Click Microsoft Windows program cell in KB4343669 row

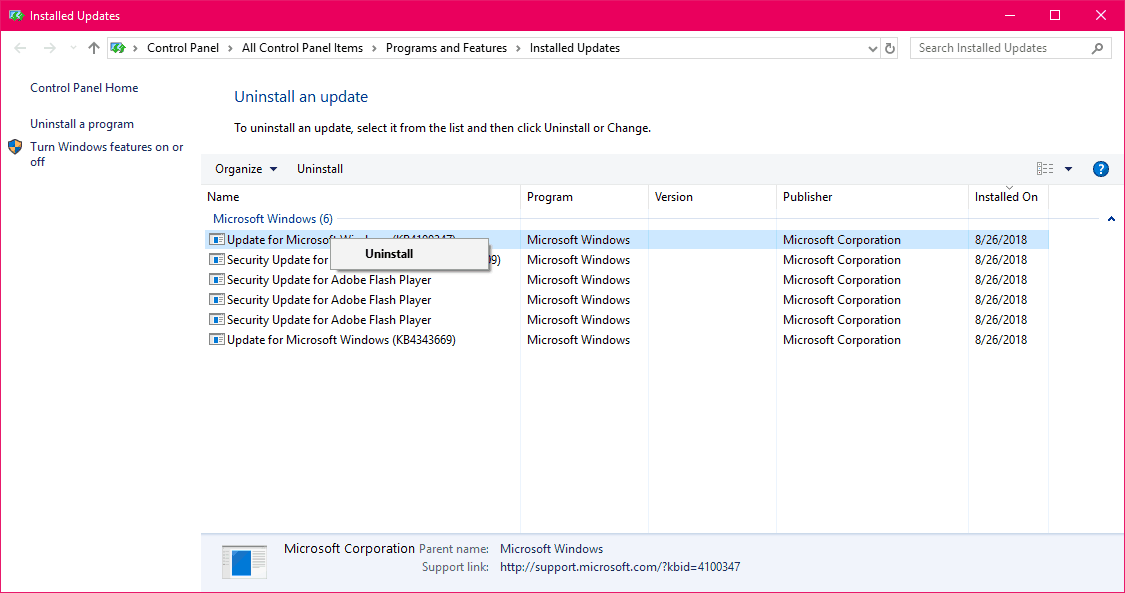coord(578,340)
